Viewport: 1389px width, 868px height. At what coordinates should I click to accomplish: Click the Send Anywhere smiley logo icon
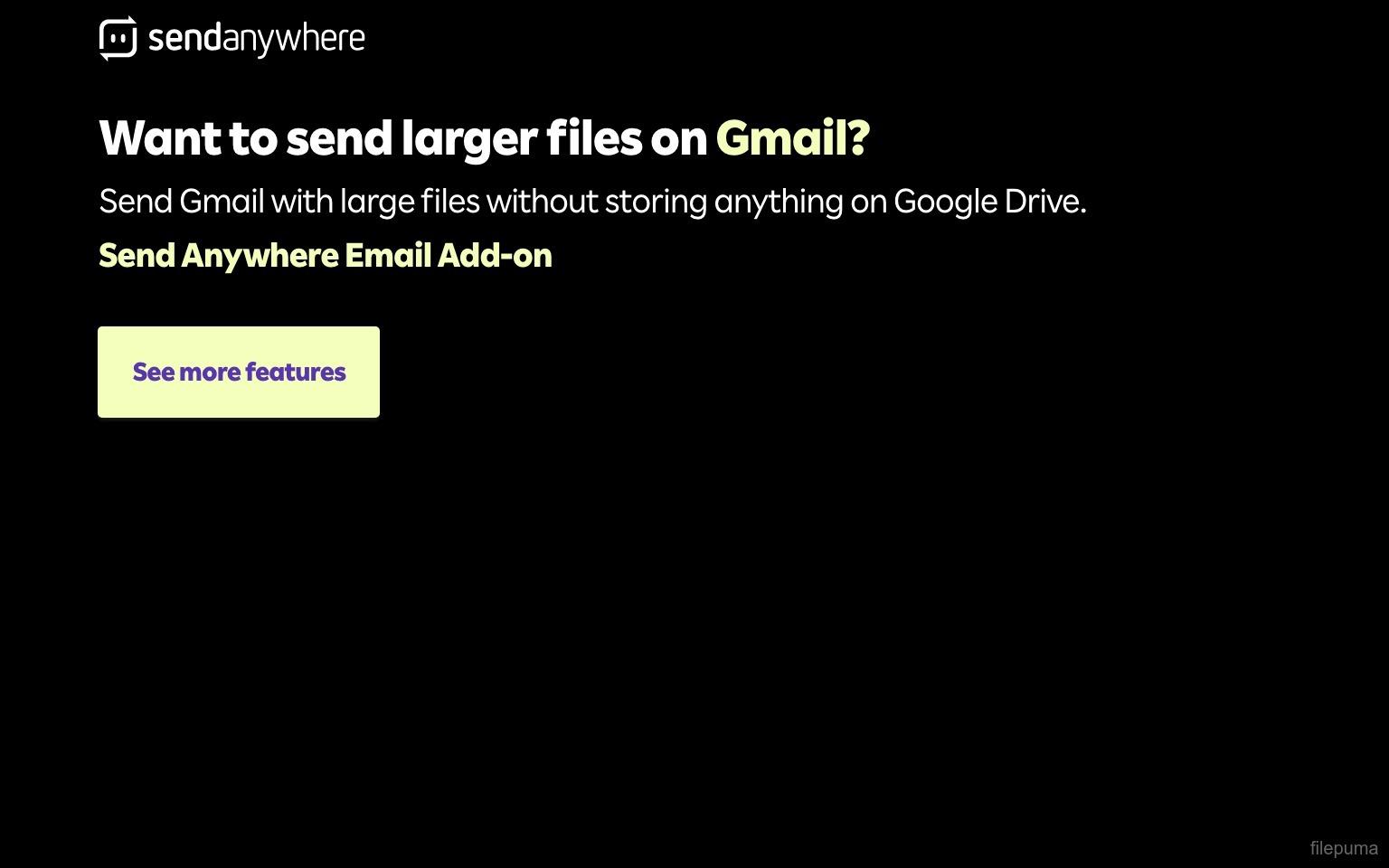point(118,39)
